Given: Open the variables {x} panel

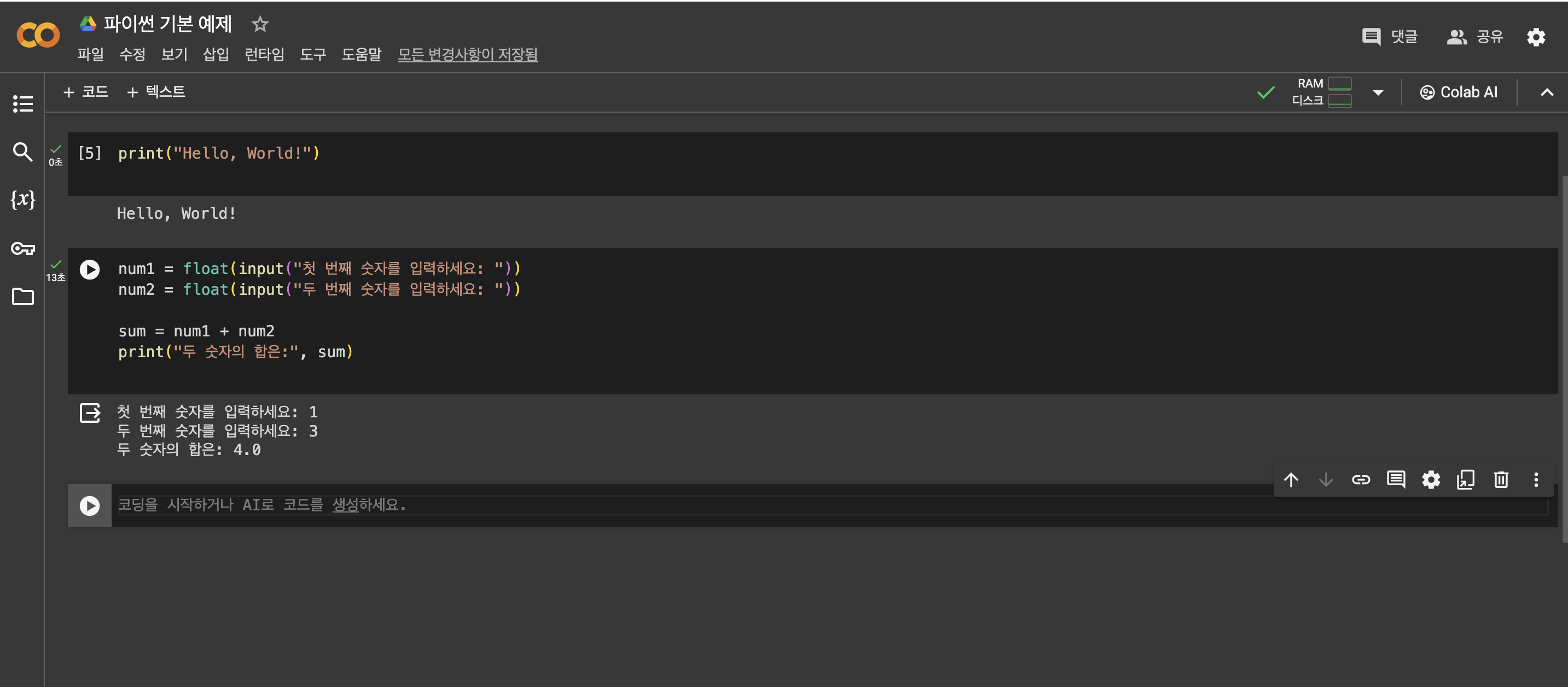Looking at the screenshot, I should [x=22, y=200].
